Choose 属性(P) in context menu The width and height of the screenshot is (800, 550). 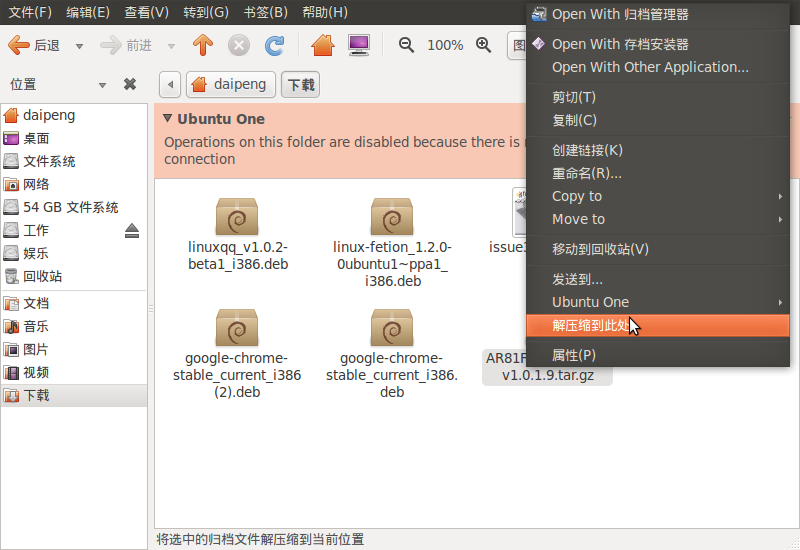click(658, 355)
